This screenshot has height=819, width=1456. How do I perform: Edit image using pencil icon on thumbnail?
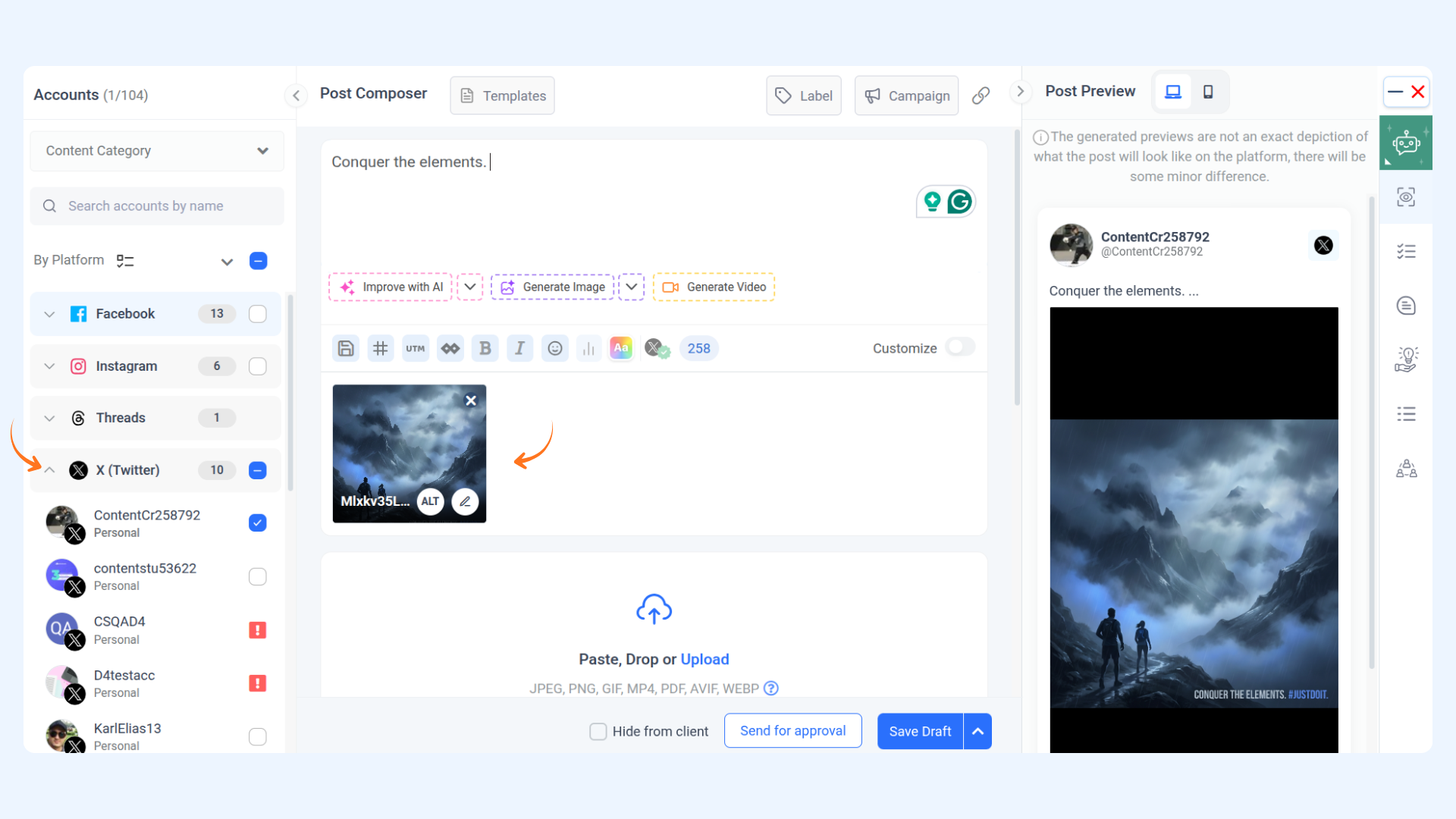click(x=465, y=501)
